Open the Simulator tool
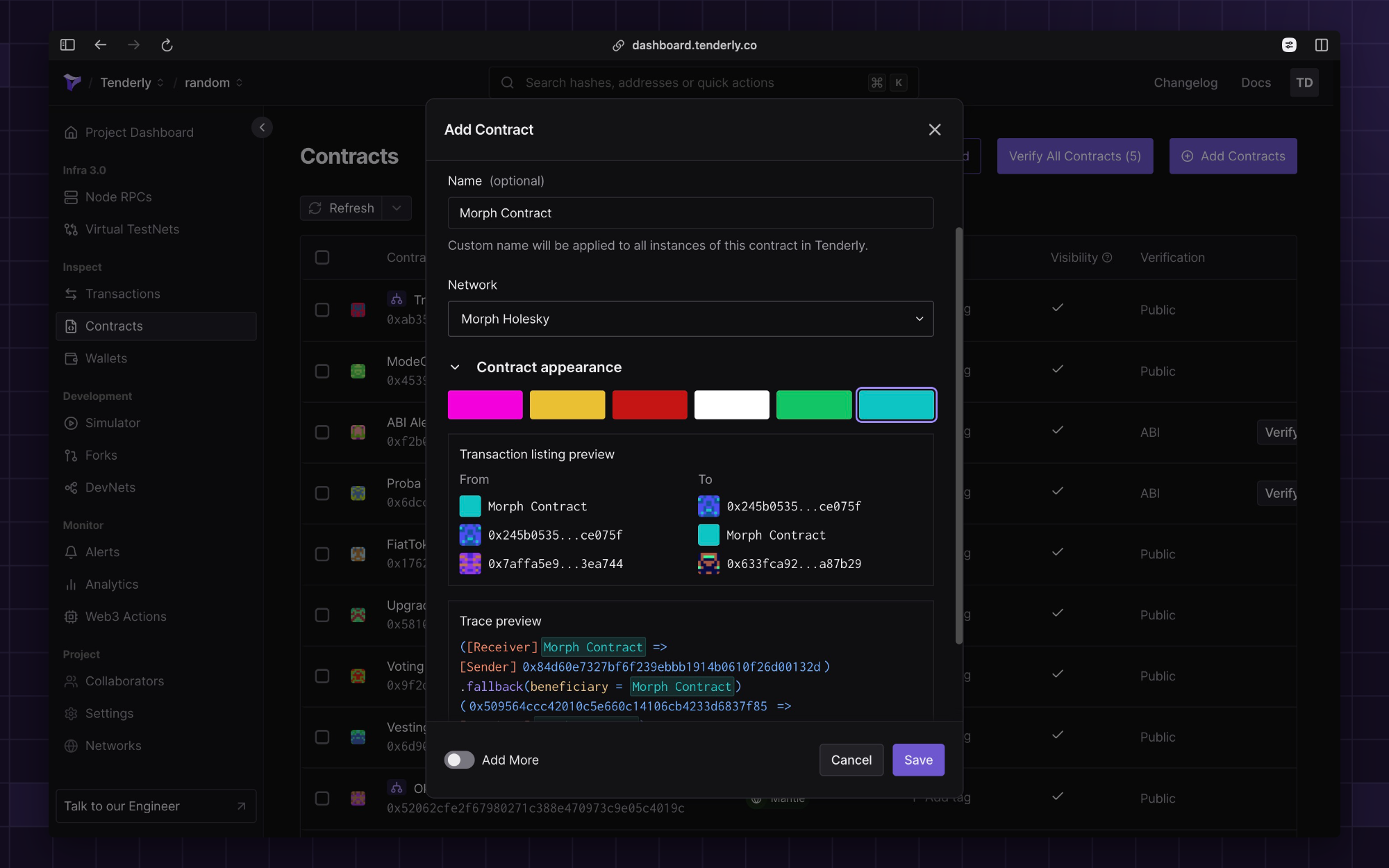Image resolution: width=1389 pixels, height=868 pixels. tap(113, 423)
